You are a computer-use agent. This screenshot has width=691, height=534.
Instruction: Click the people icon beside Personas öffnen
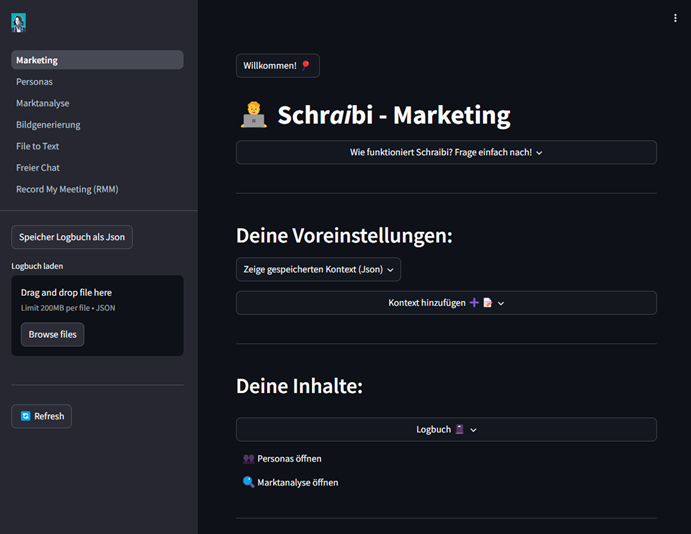[248, 458]
